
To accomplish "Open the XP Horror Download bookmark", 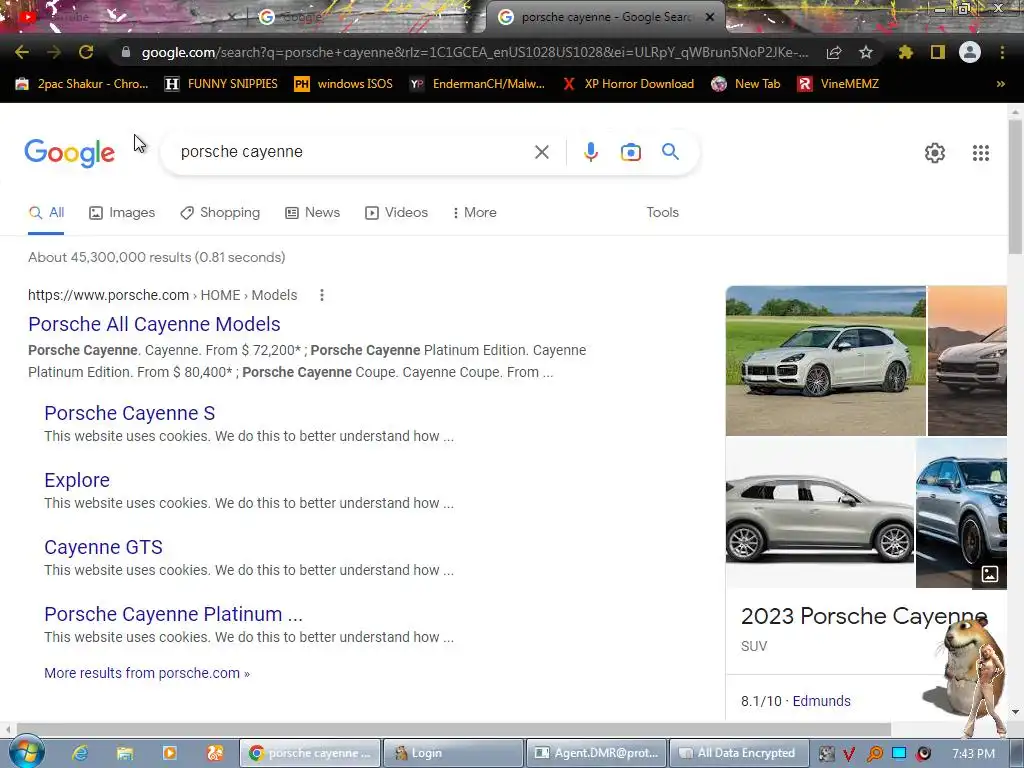I will [x=628, y=84].
